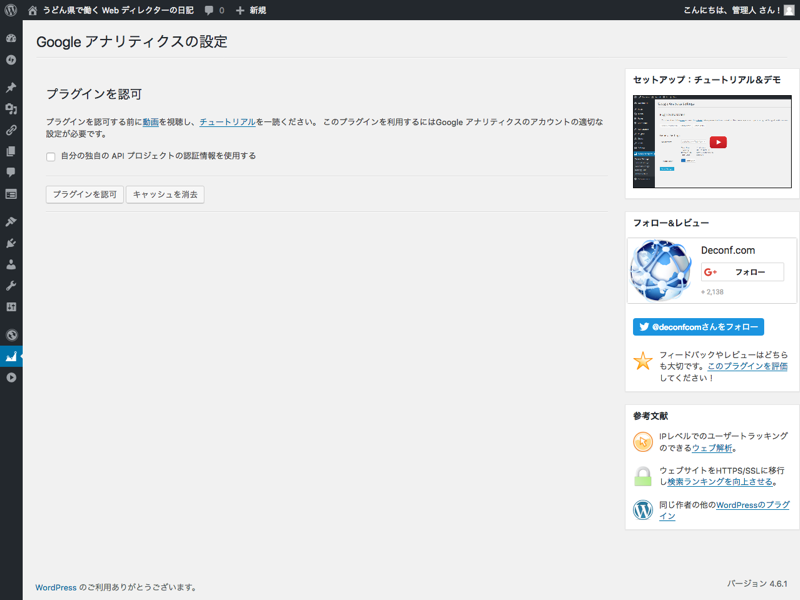Open the Dashboard gauge icon in sidebar
The image size is (800, 600).
point(11,38)
